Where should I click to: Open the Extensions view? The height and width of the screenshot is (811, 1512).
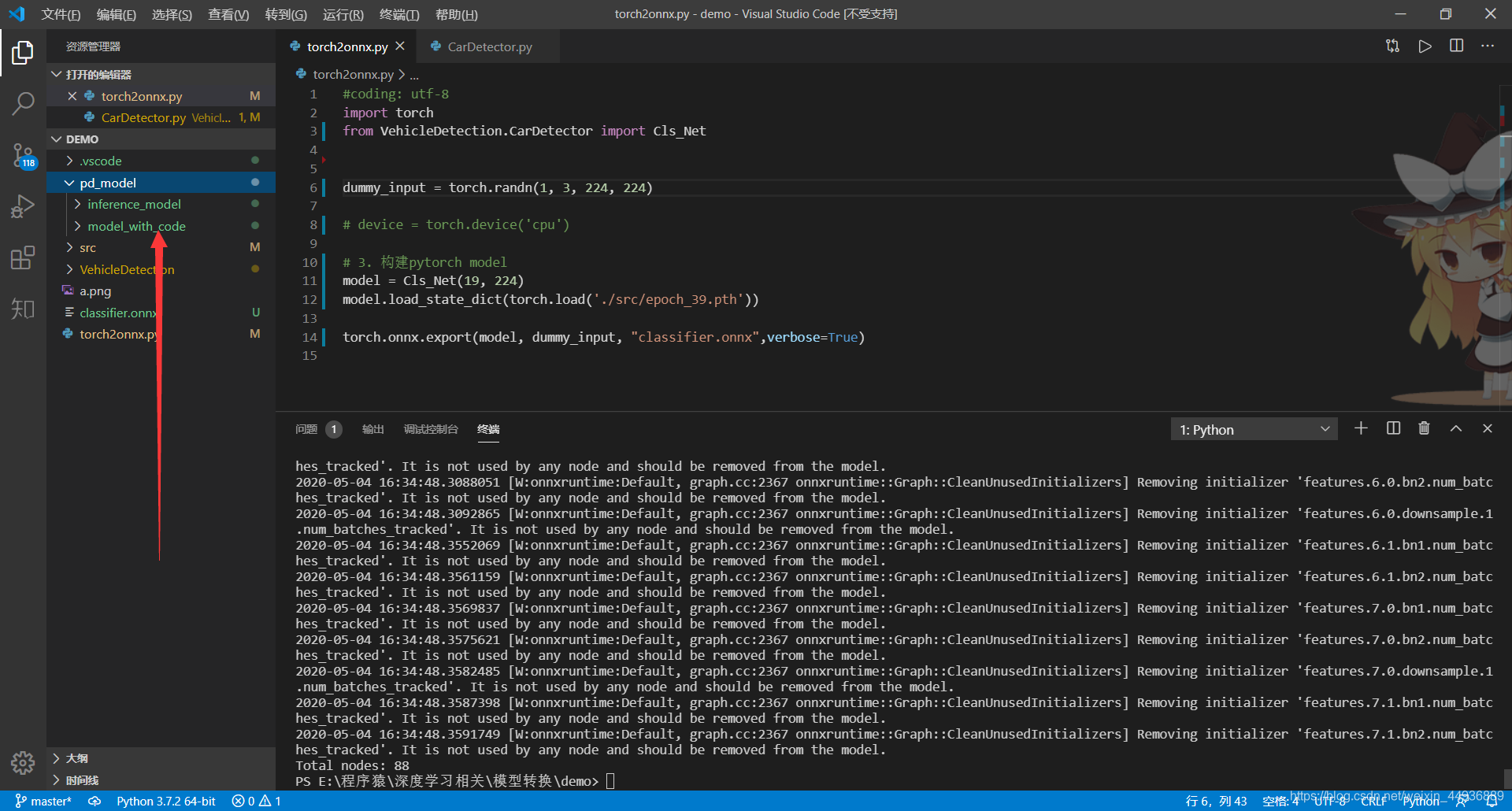(x=23, y=257)
